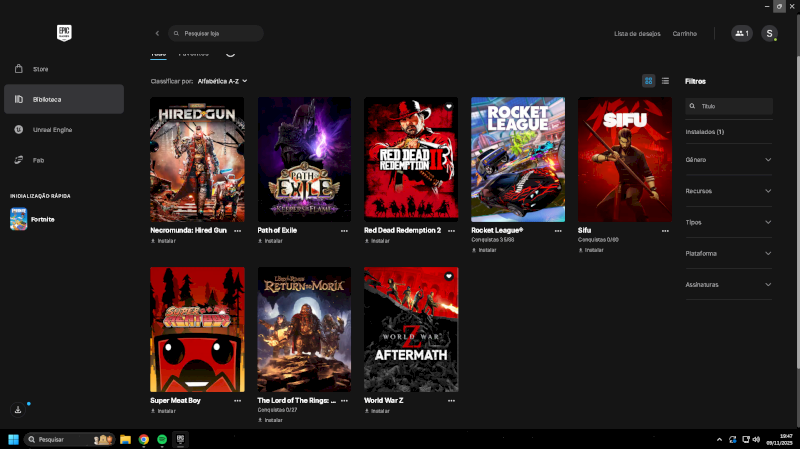This screenshot has width=800, height=449.
Task: Click the Epic Games logo
Action: tap(64, 33)
